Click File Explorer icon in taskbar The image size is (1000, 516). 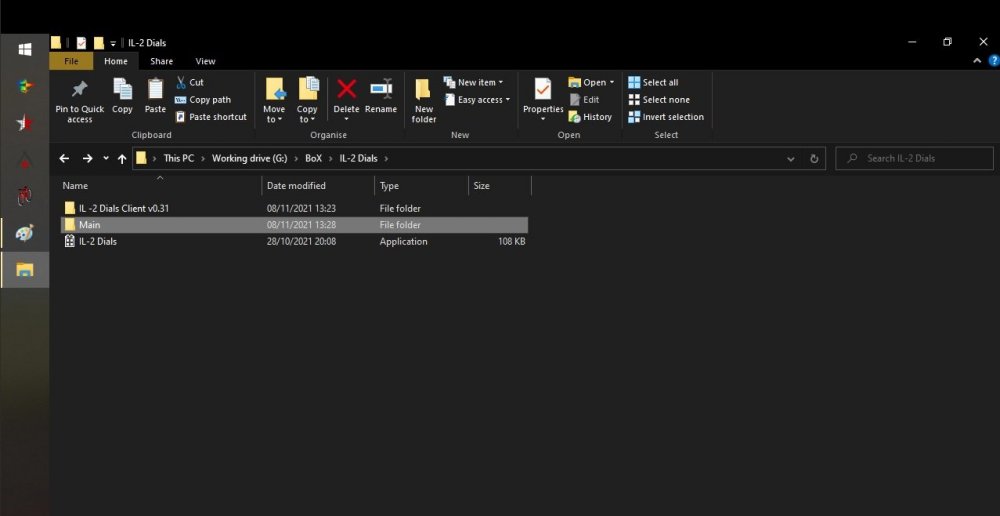tap(25, 269)
